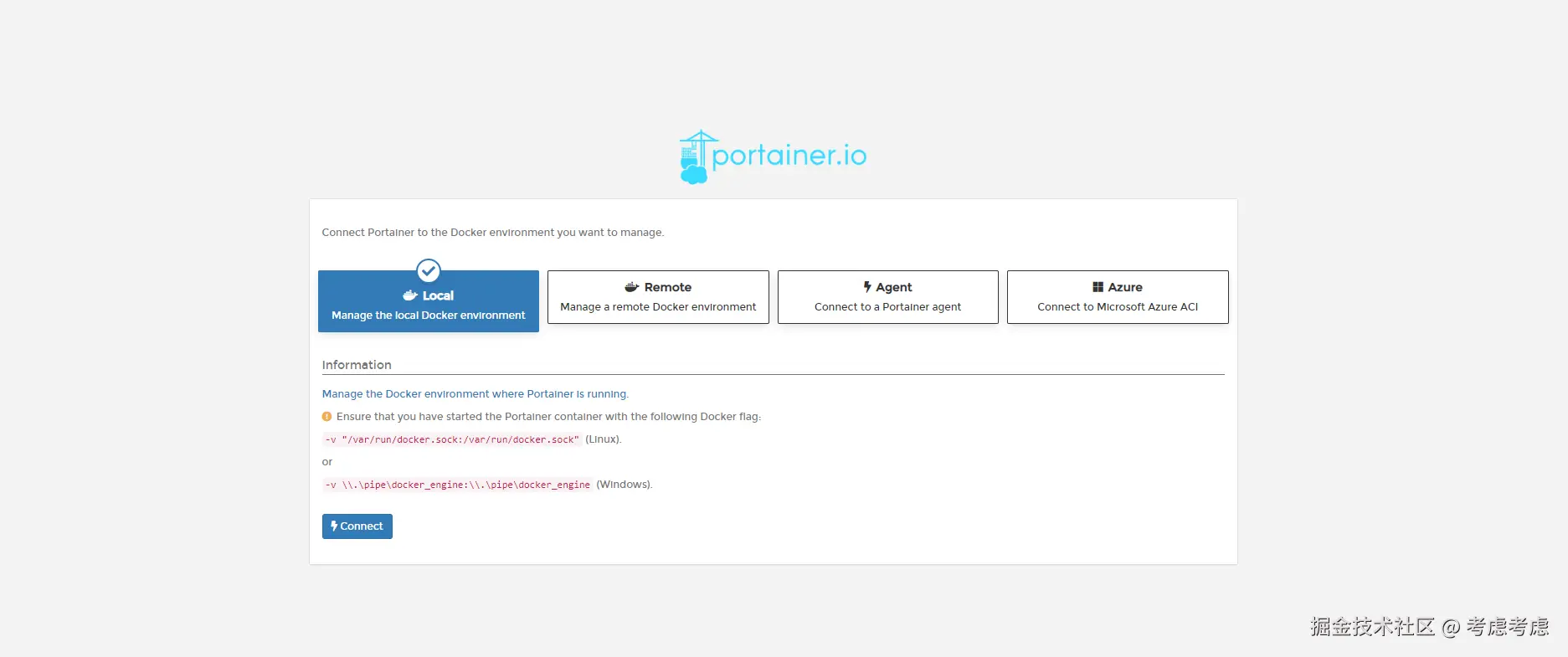The image size is (1568, 657).
Task: Click the Windows logo icon beside Azure
Action: pyautogui.click(x=1098, y=287)
